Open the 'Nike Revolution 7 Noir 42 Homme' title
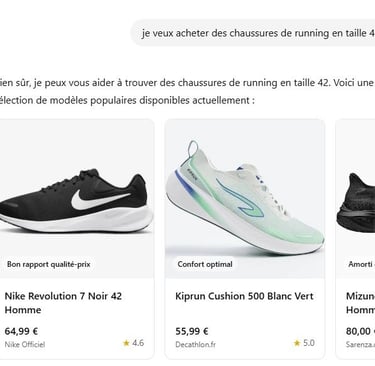Image resolution: width=375 pixels, height=366 pixels. pos(63,303)
